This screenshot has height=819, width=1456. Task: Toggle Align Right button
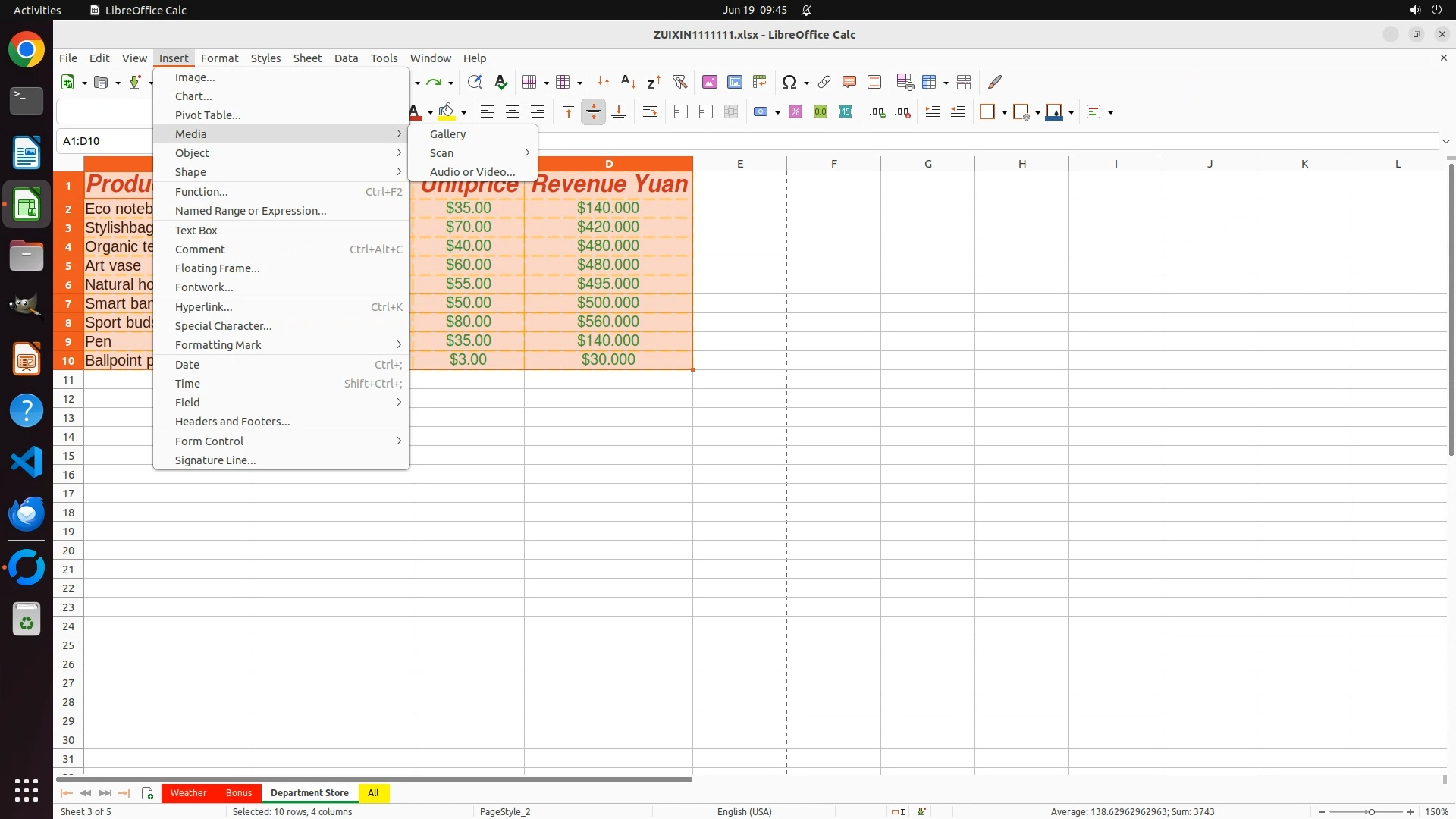538,112
